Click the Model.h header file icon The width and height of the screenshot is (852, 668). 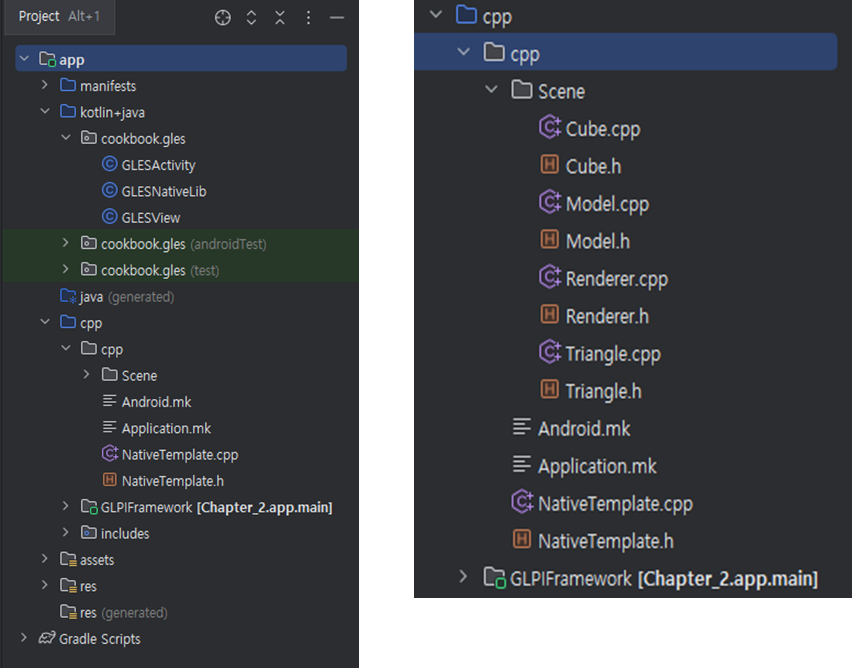click(x=549, y=239)
